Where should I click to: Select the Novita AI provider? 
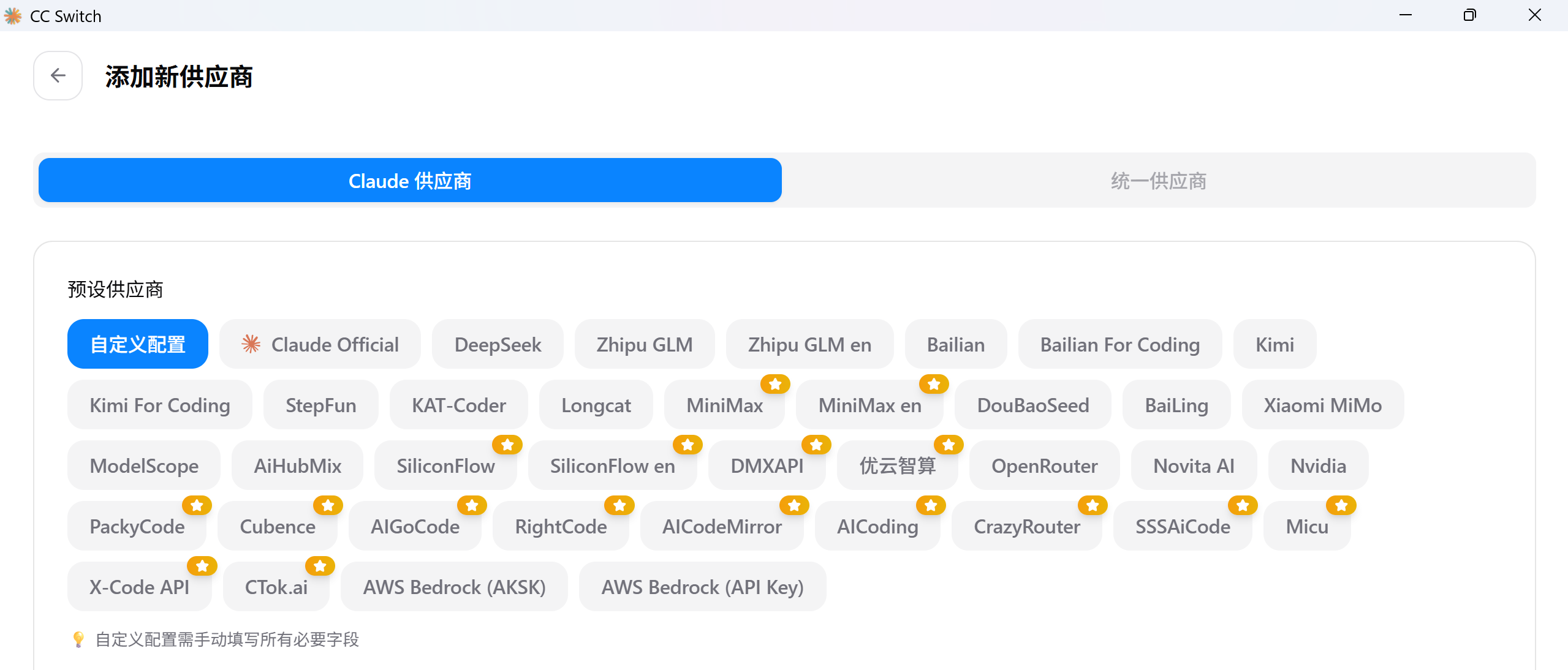tap(1194, 465)
